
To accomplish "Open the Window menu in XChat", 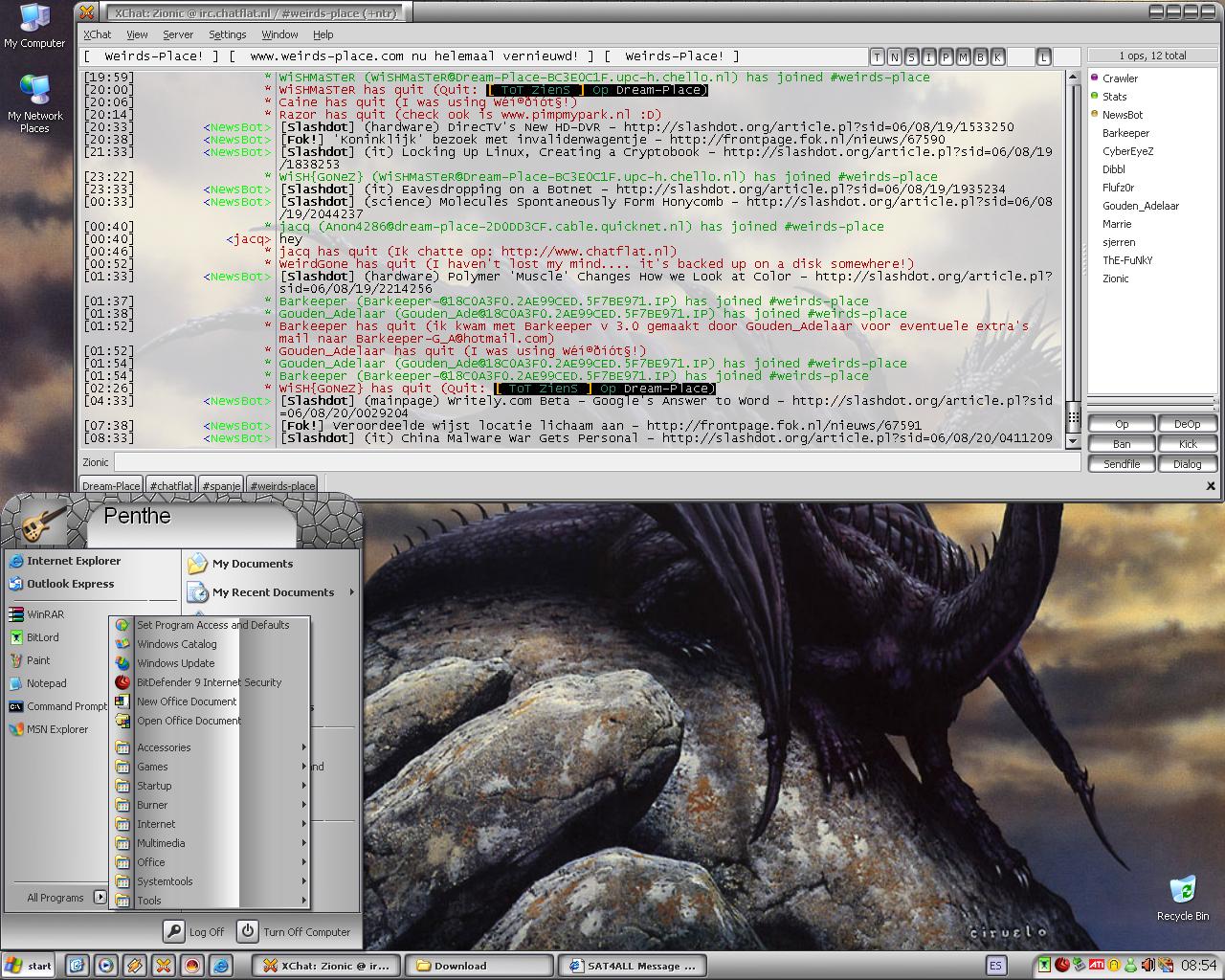I will click(x=279, y=34).
